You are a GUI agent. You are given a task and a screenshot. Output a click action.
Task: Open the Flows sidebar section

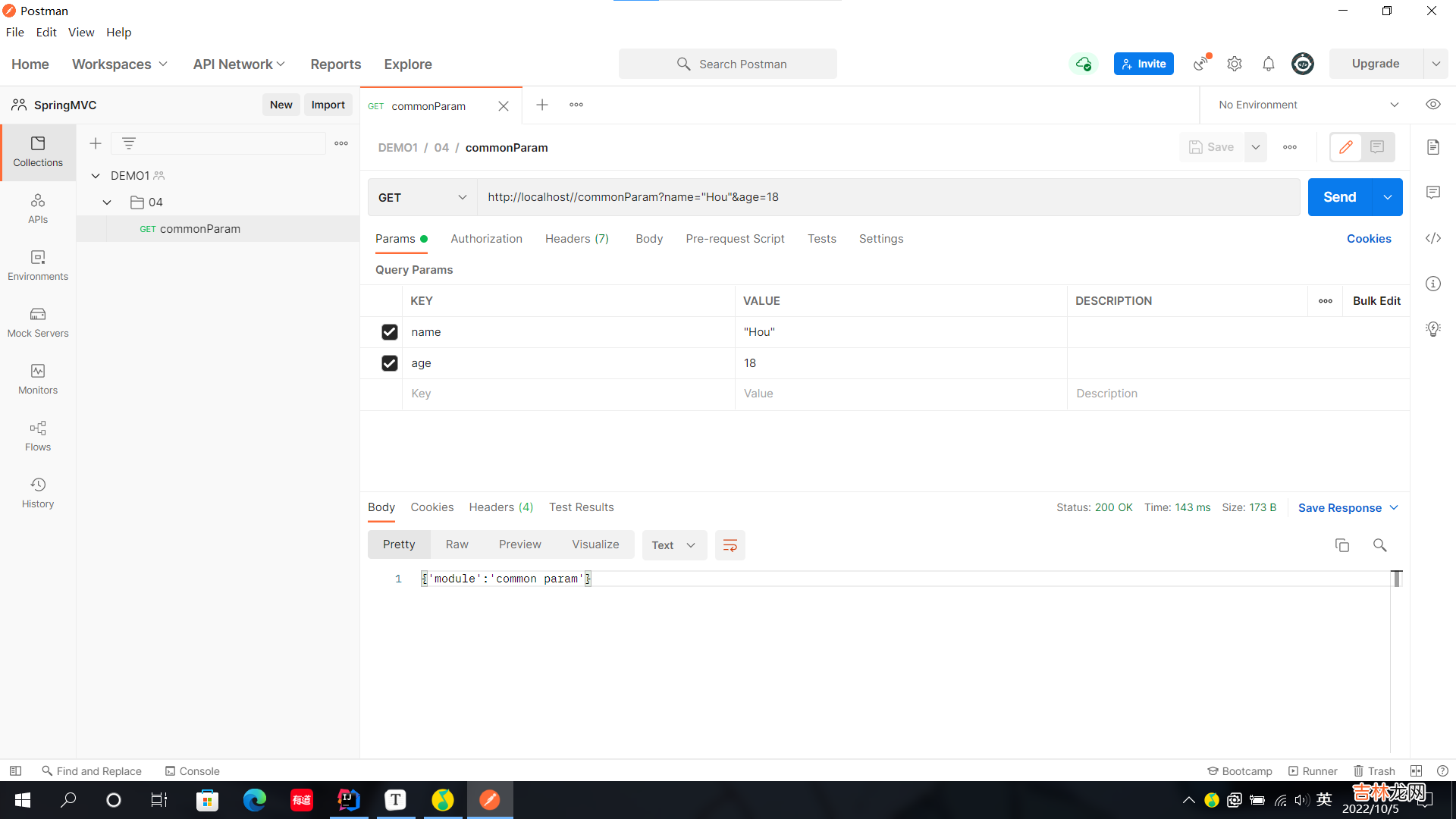point(38,436)
